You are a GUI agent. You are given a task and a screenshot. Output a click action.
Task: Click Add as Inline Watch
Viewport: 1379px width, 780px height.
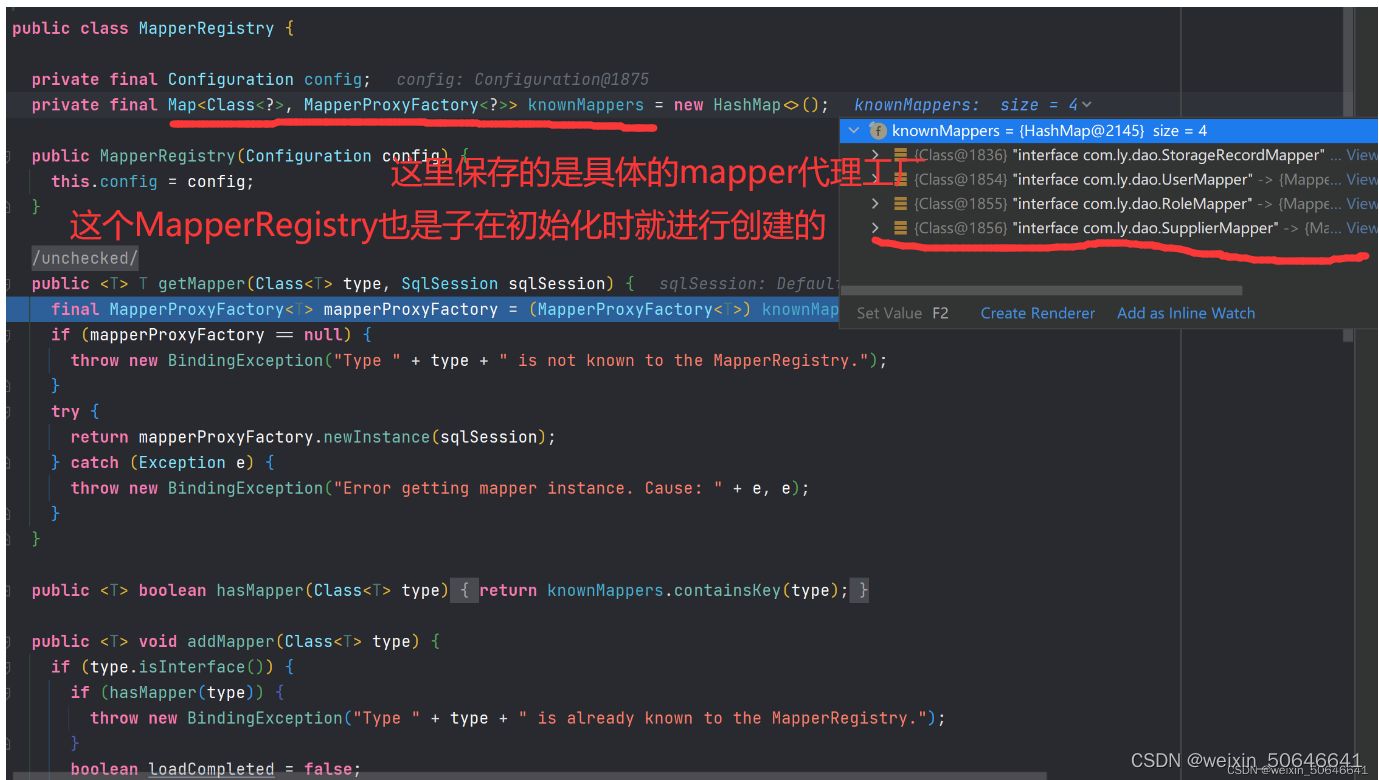coord(1185,312)
